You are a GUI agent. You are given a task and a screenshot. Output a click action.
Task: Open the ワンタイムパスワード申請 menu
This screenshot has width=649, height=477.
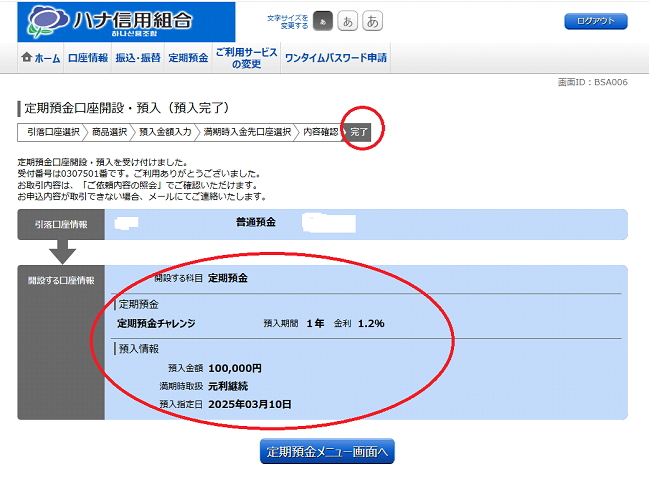click(x=336, y=58)
